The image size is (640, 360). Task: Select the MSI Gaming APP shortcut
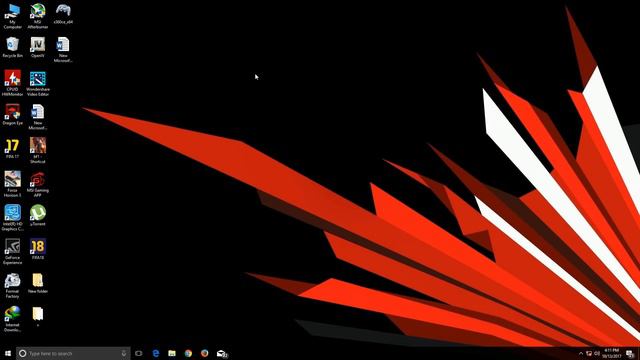[x=38, y=184]
